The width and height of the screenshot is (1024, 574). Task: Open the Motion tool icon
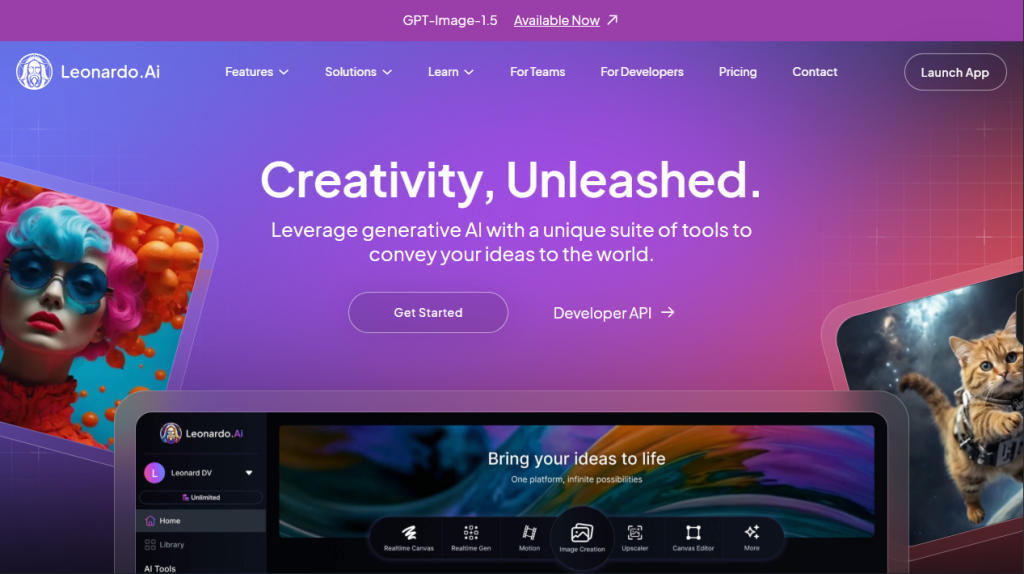click(x=529, y=533)
